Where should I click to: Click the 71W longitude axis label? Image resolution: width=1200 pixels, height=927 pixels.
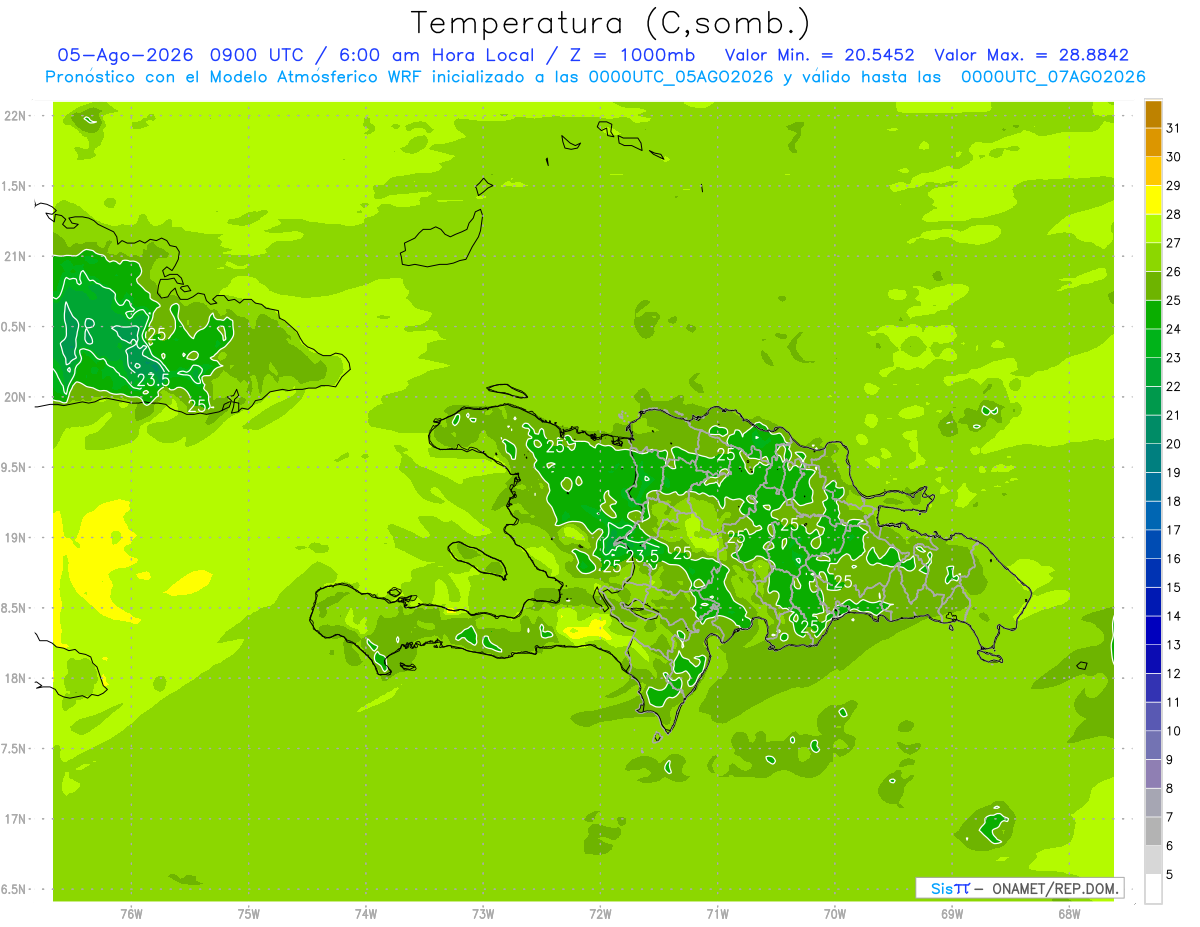pyautogui.click(x=717, y=914)
